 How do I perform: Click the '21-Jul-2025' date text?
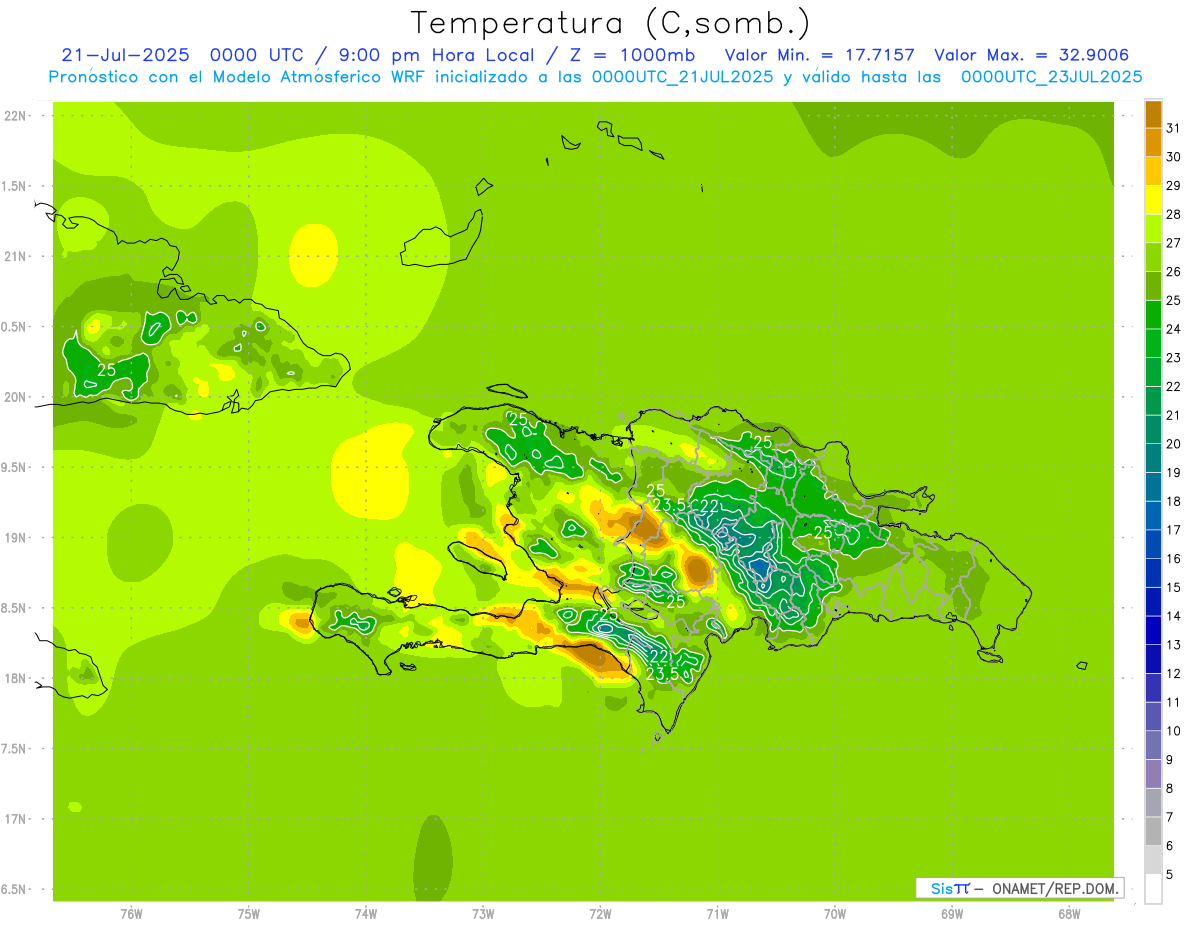[125, 55]
